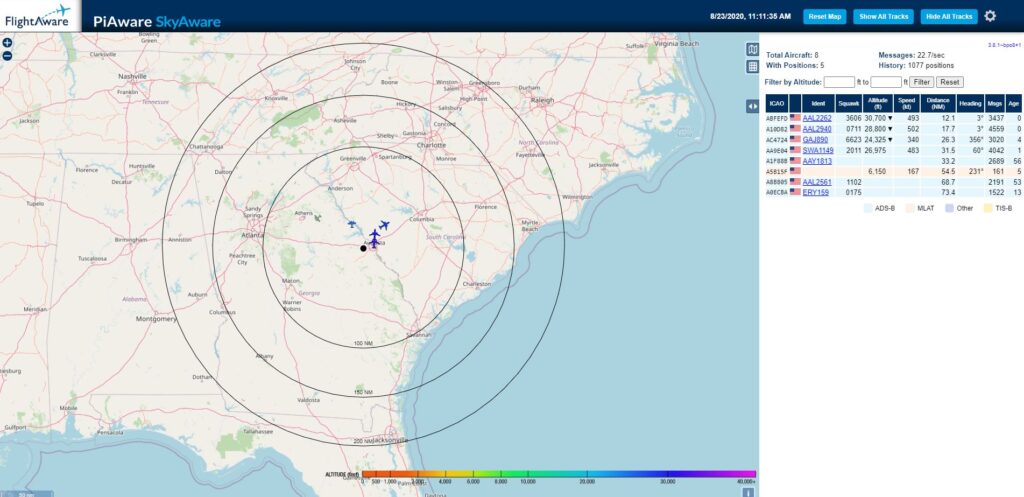Select the green aircraft icon near Athens
1024x497 pixels.
pyautogui.click(x=318, y=217)
